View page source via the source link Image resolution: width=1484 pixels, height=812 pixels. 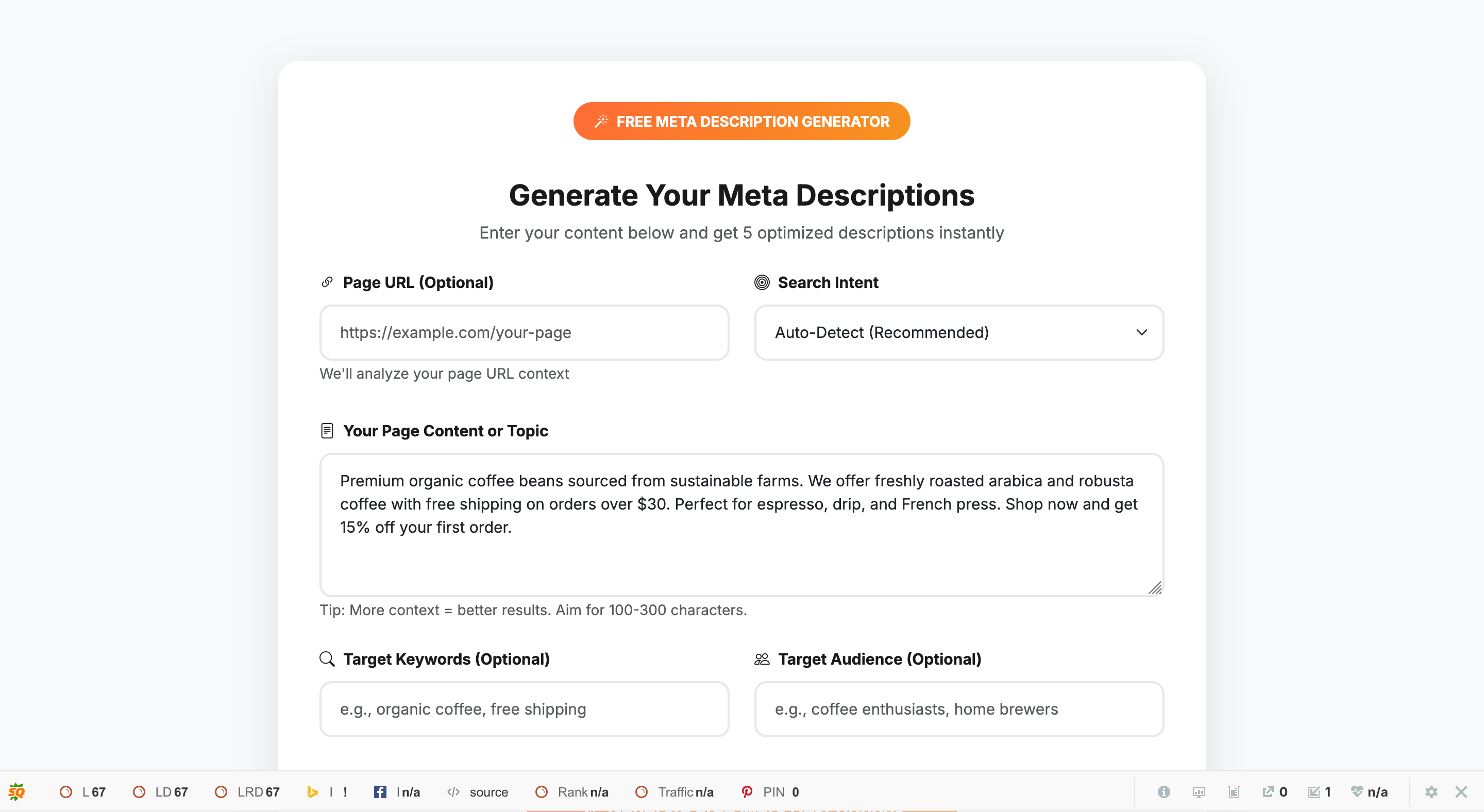tap(478, 792)
